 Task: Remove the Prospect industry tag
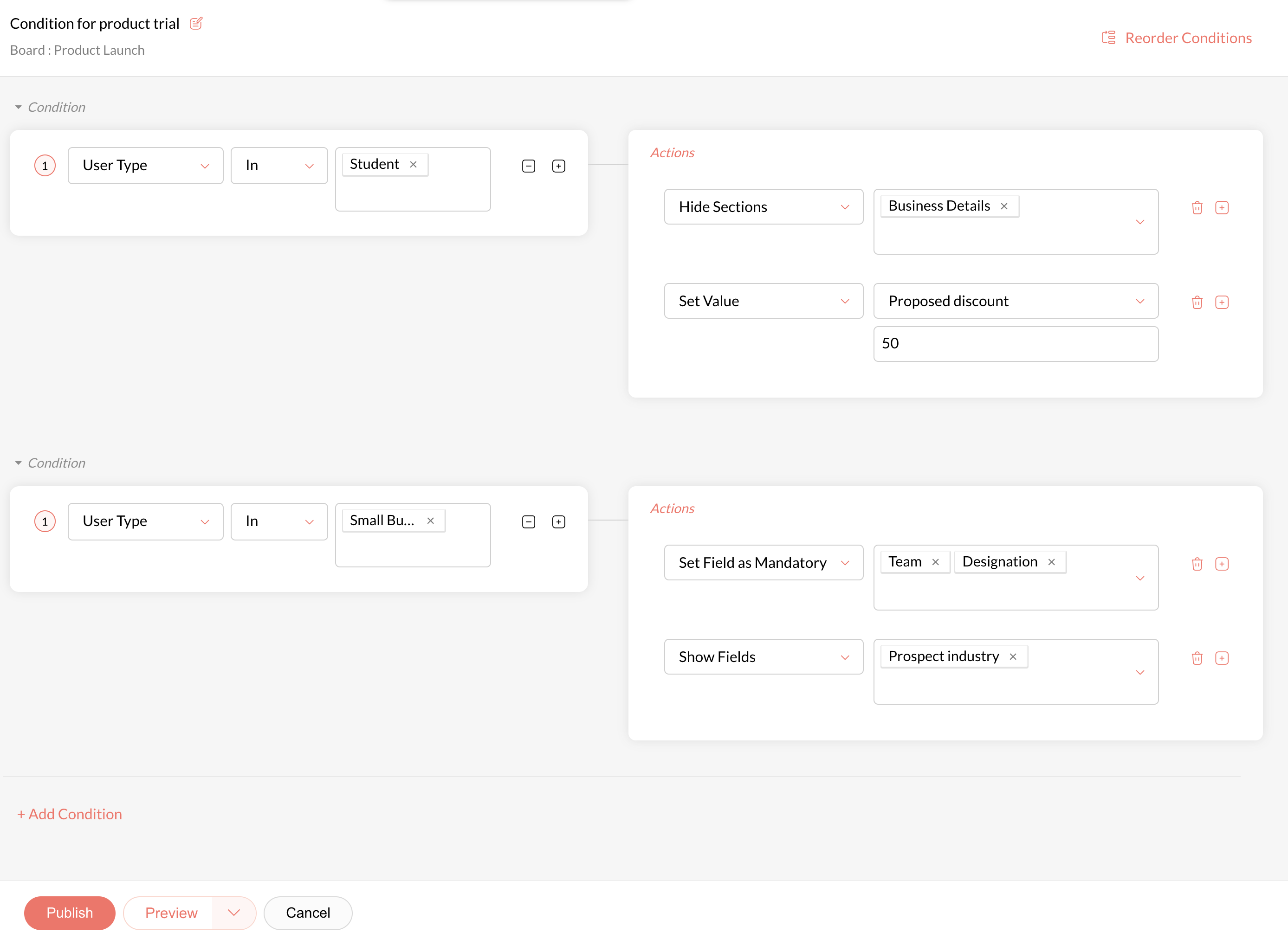tap(1013, 656)
